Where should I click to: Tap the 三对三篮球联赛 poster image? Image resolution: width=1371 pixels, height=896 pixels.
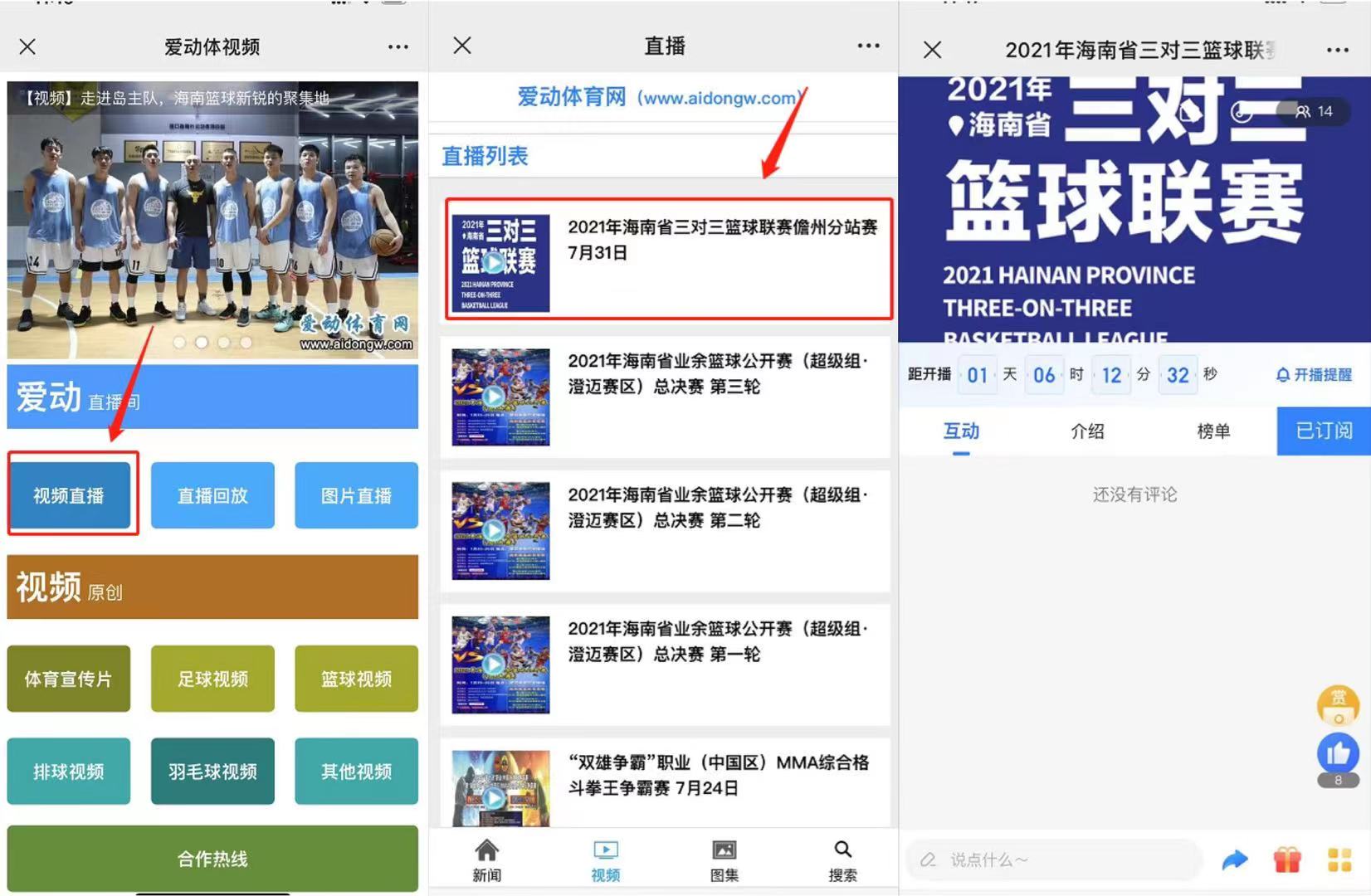1134,209
